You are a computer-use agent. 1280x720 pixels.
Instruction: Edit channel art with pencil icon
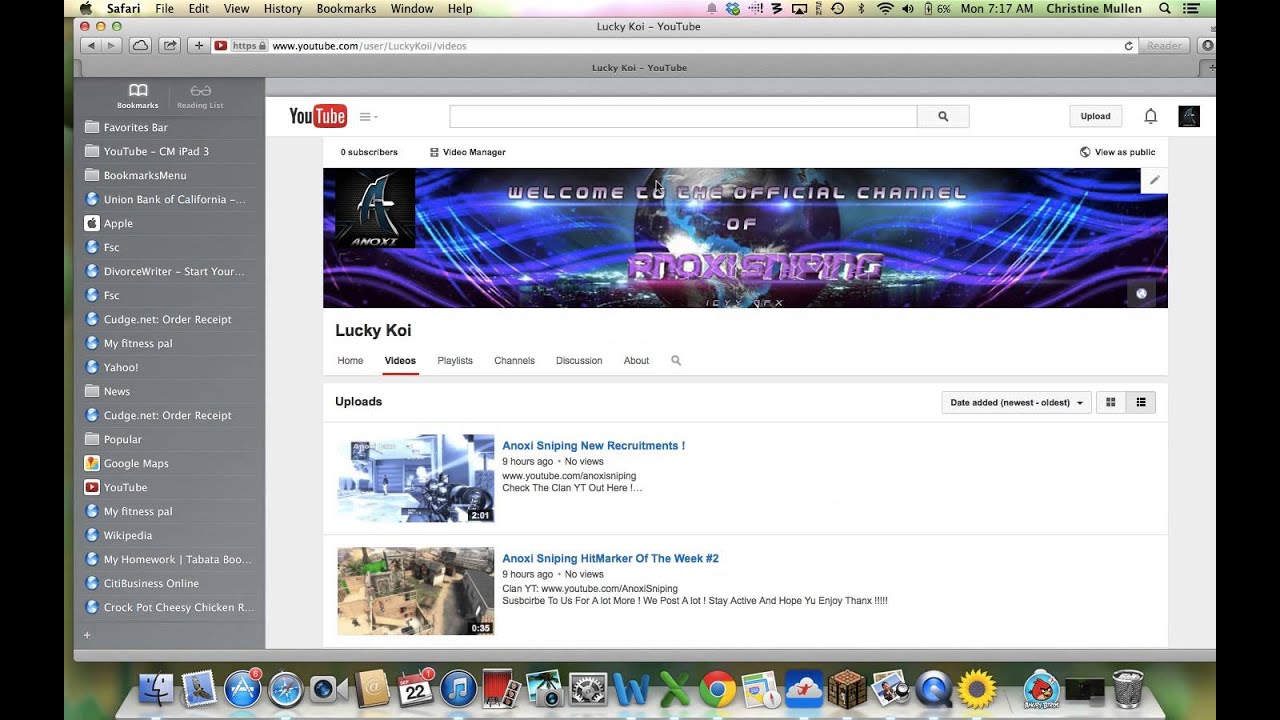pos(1154,180)
